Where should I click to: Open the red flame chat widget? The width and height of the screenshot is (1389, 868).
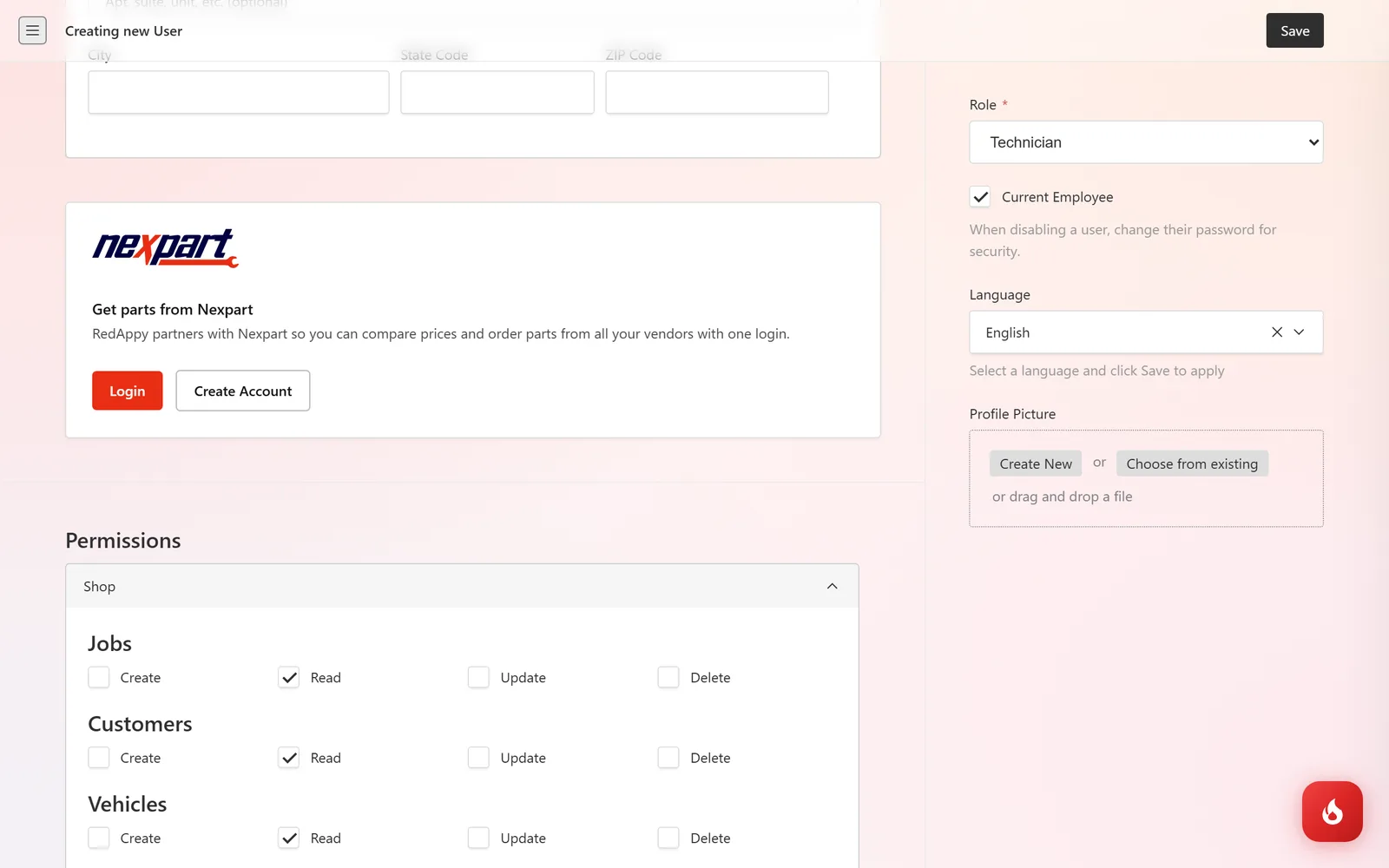coord(1332,812)
